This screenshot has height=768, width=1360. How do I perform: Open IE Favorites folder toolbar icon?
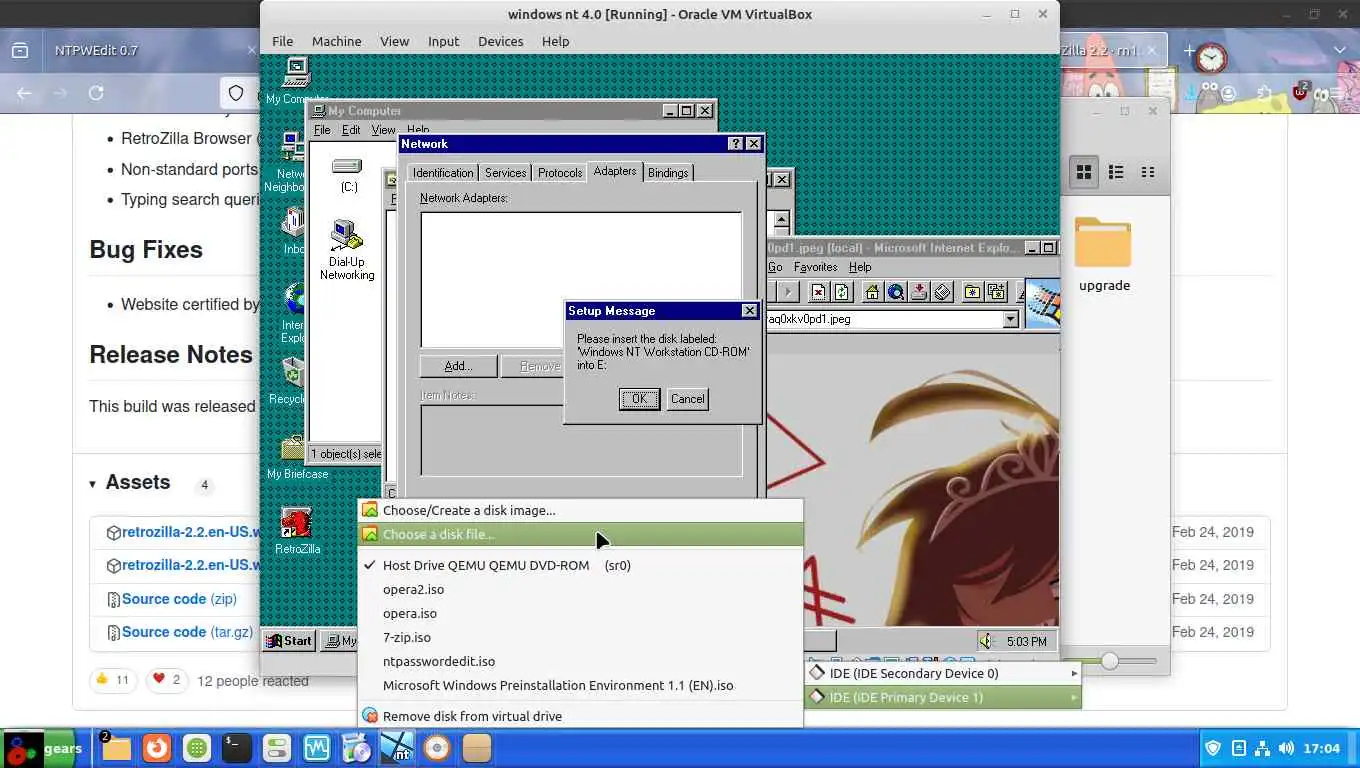972,292
